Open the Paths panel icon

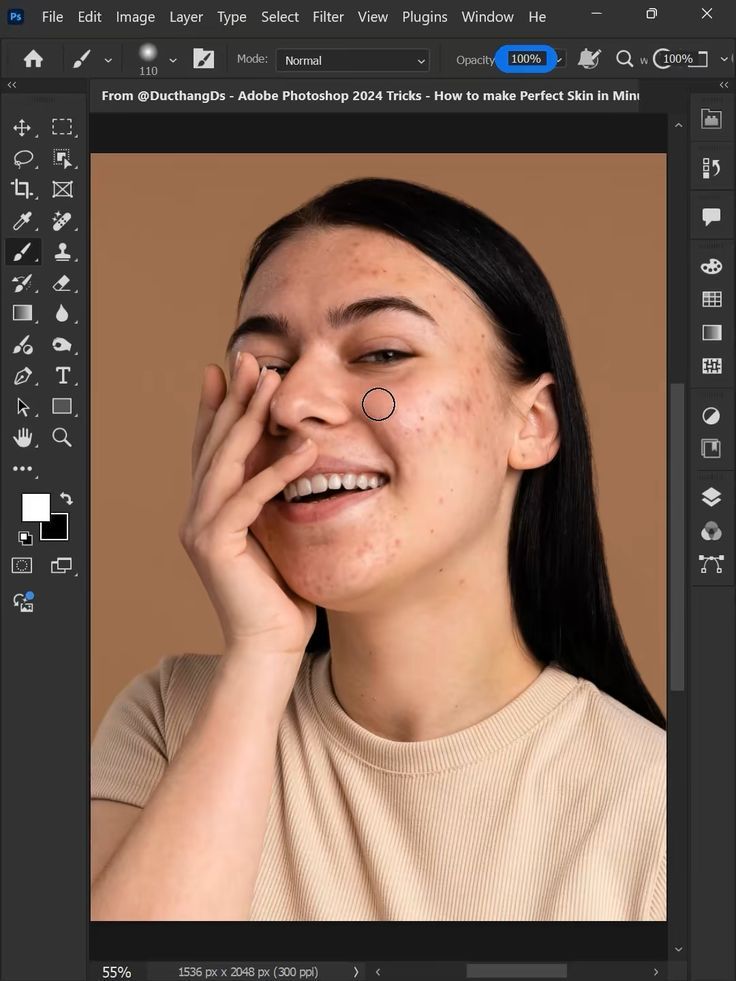[x=712, y=564]
